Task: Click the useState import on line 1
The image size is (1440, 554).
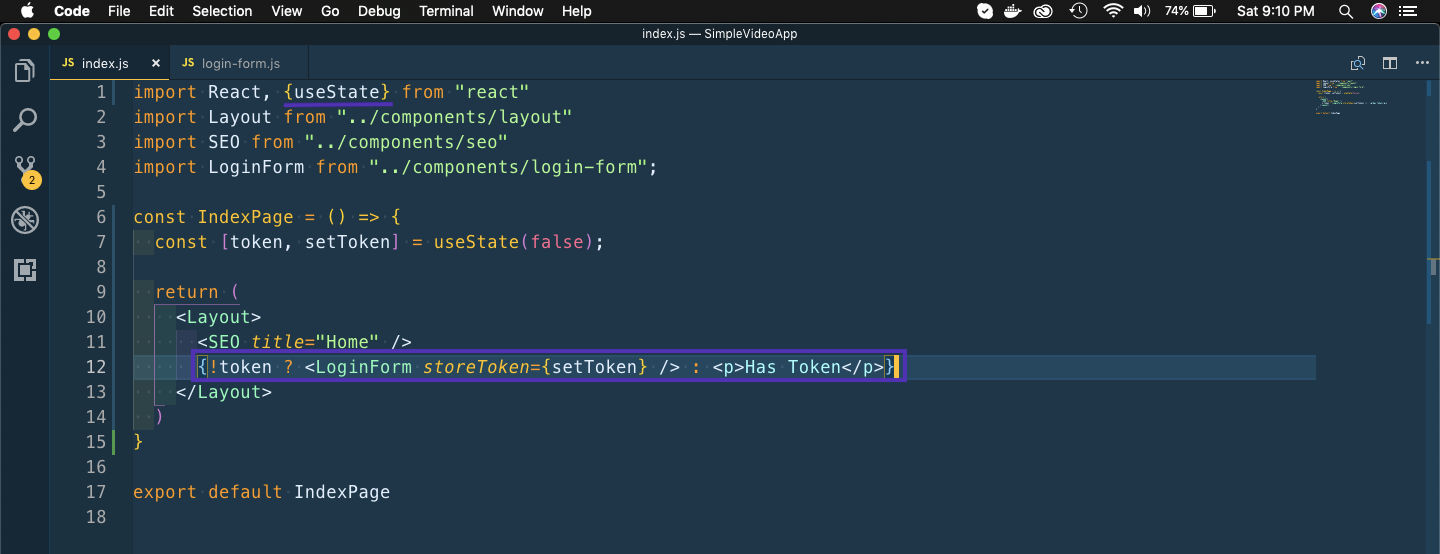Action: point(337,92)
